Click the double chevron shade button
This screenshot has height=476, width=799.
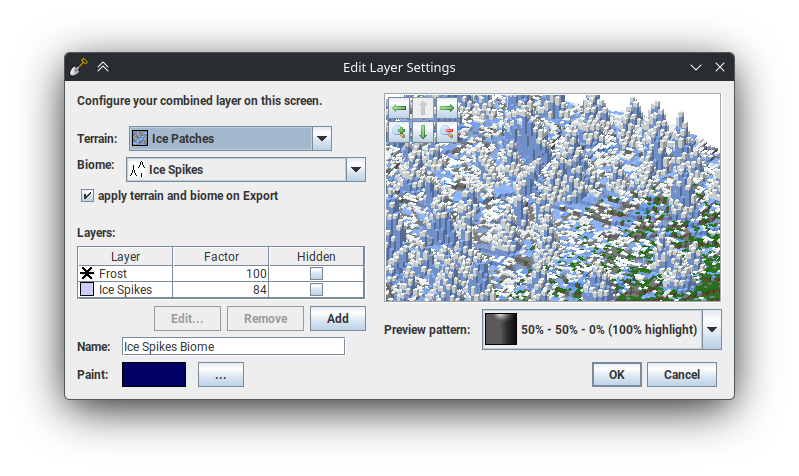pos(103,67)
